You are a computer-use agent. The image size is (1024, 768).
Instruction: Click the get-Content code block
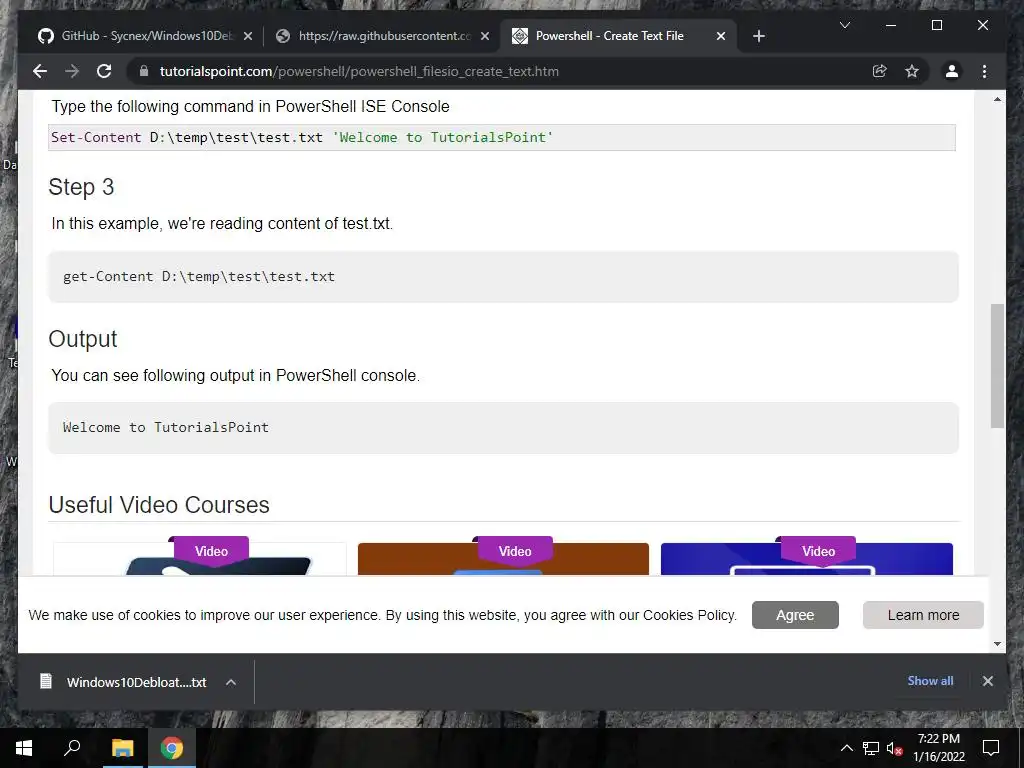click(x=503, y=276)
